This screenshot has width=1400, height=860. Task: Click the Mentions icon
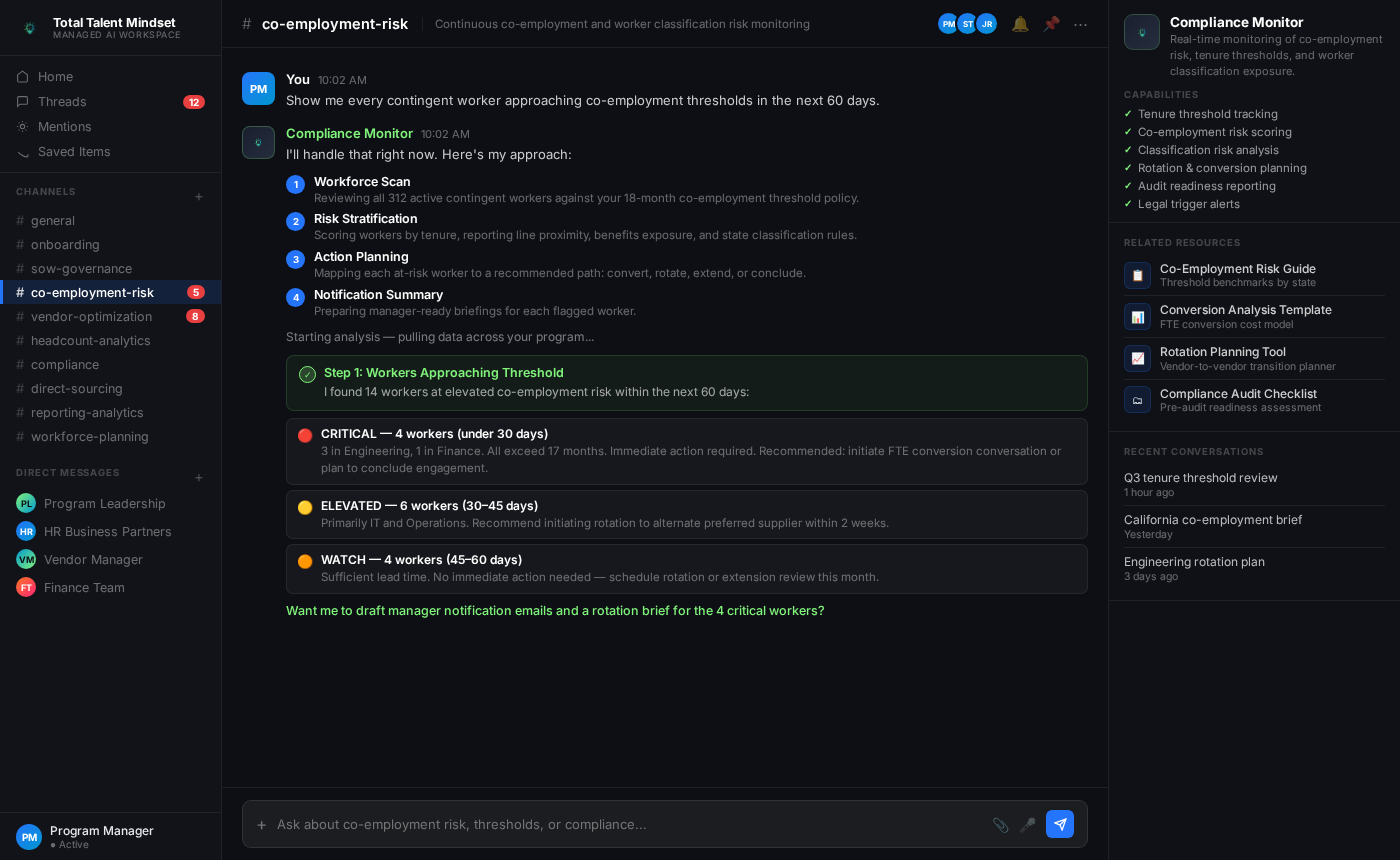point(22,126)
